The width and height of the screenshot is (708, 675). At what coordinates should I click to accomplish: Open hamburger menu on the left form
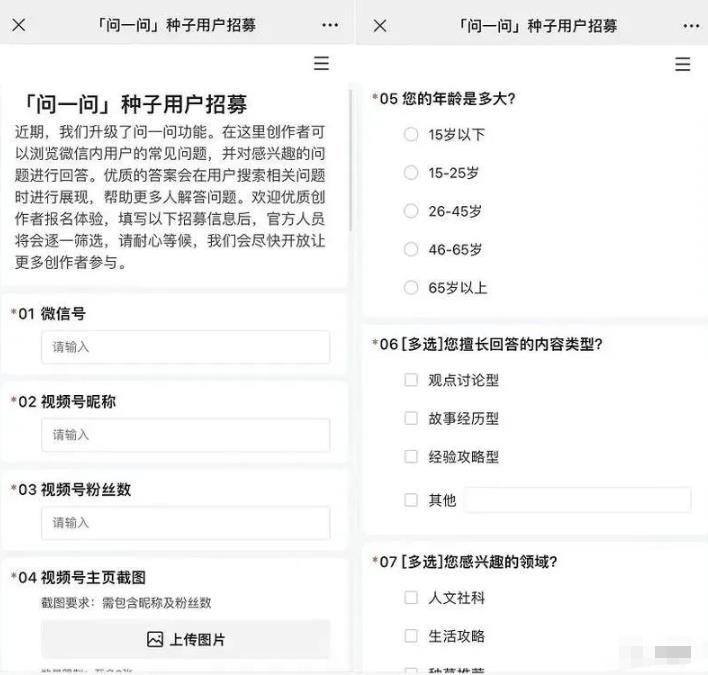click(321, 64)
